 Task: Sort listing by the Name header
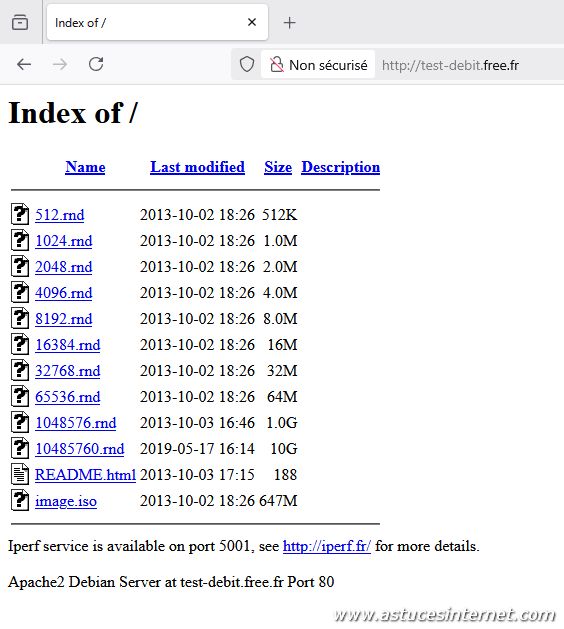[x=85, y=167]
